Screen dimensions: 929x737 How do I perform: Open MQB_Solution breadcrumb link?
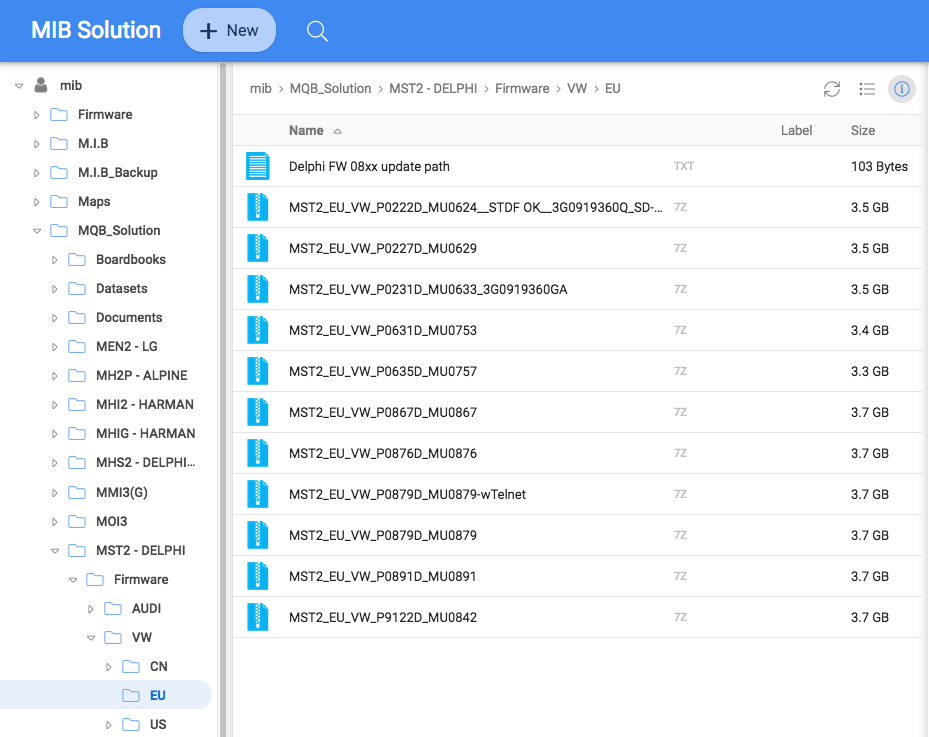pyautogui.click(x=330, y=89)
